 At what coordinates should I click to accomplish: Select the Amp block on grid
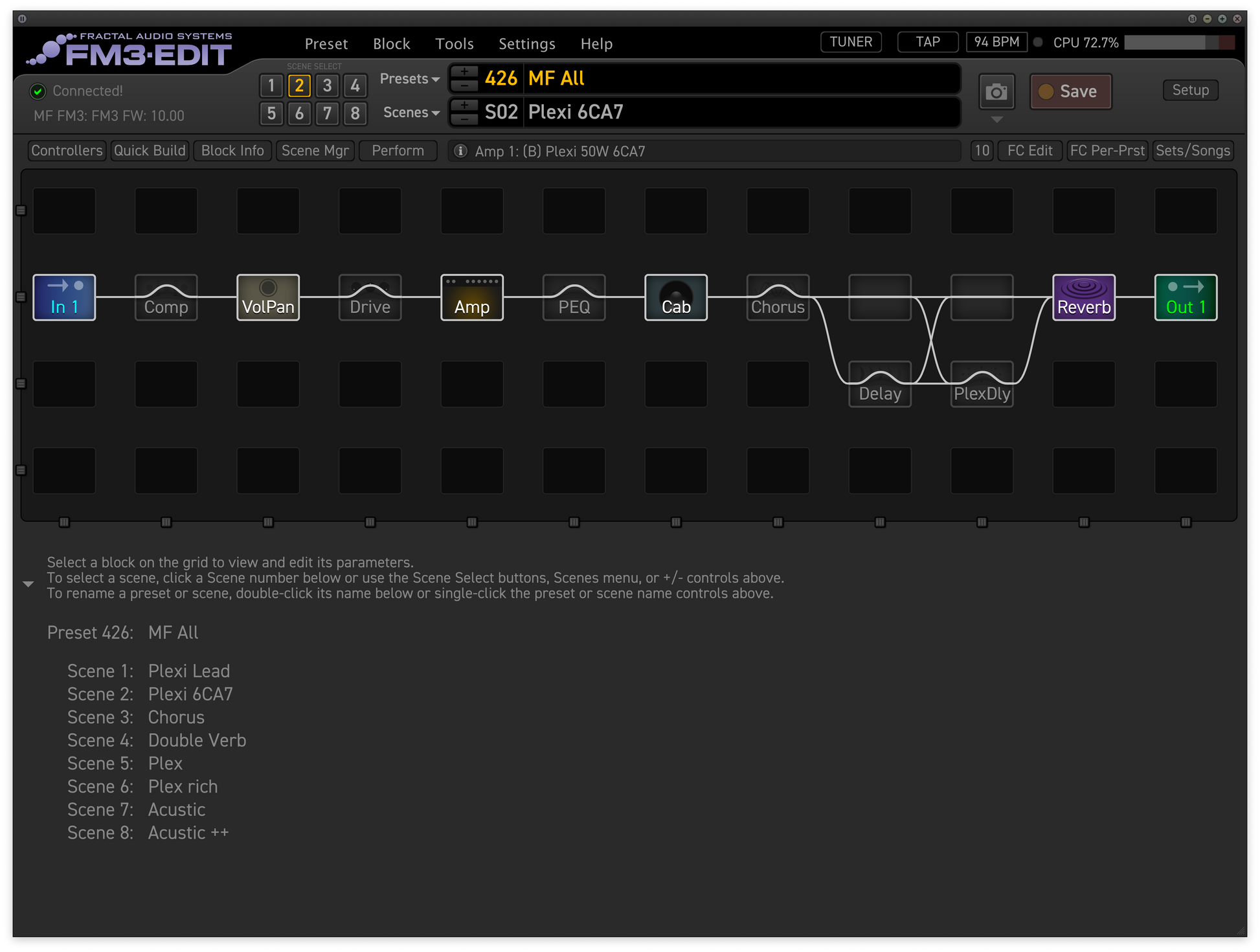(472, 297)
